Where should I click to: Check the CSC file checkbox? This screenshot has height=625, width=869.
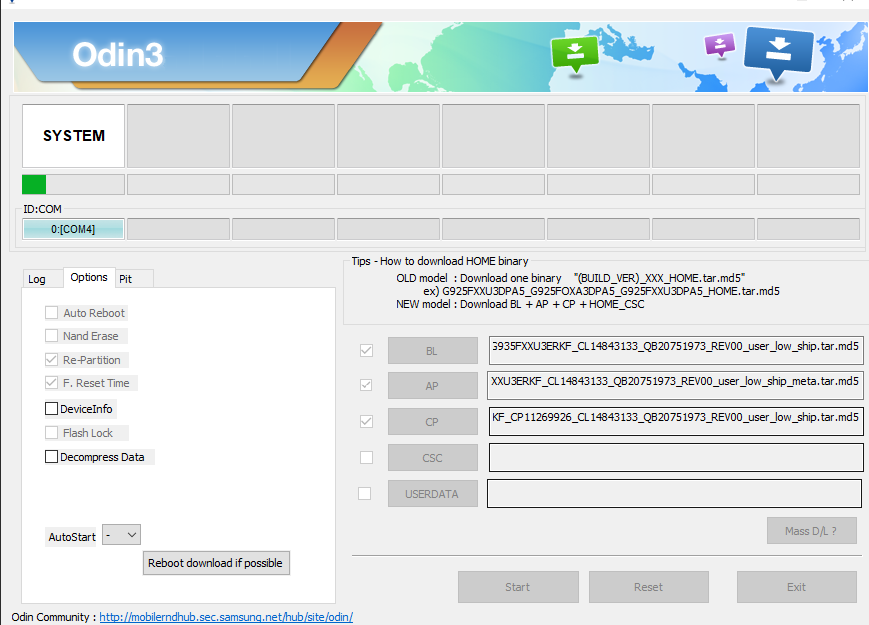point(366,458)
